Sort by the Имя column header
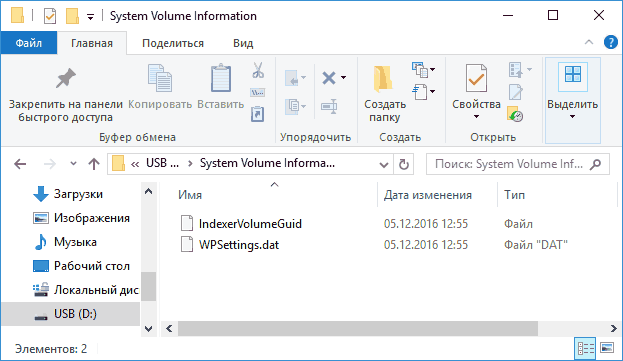 click(190, 195)
